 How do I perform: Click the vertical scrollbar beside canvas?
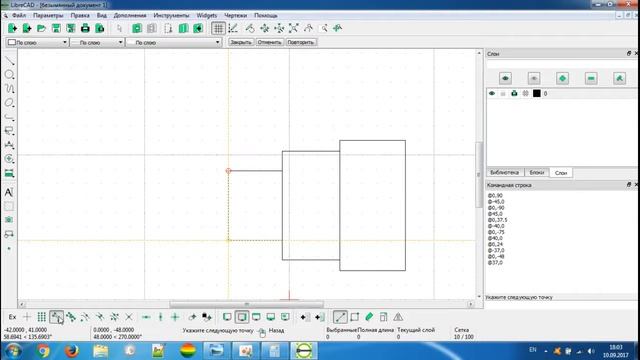click(x=479, y=175)
